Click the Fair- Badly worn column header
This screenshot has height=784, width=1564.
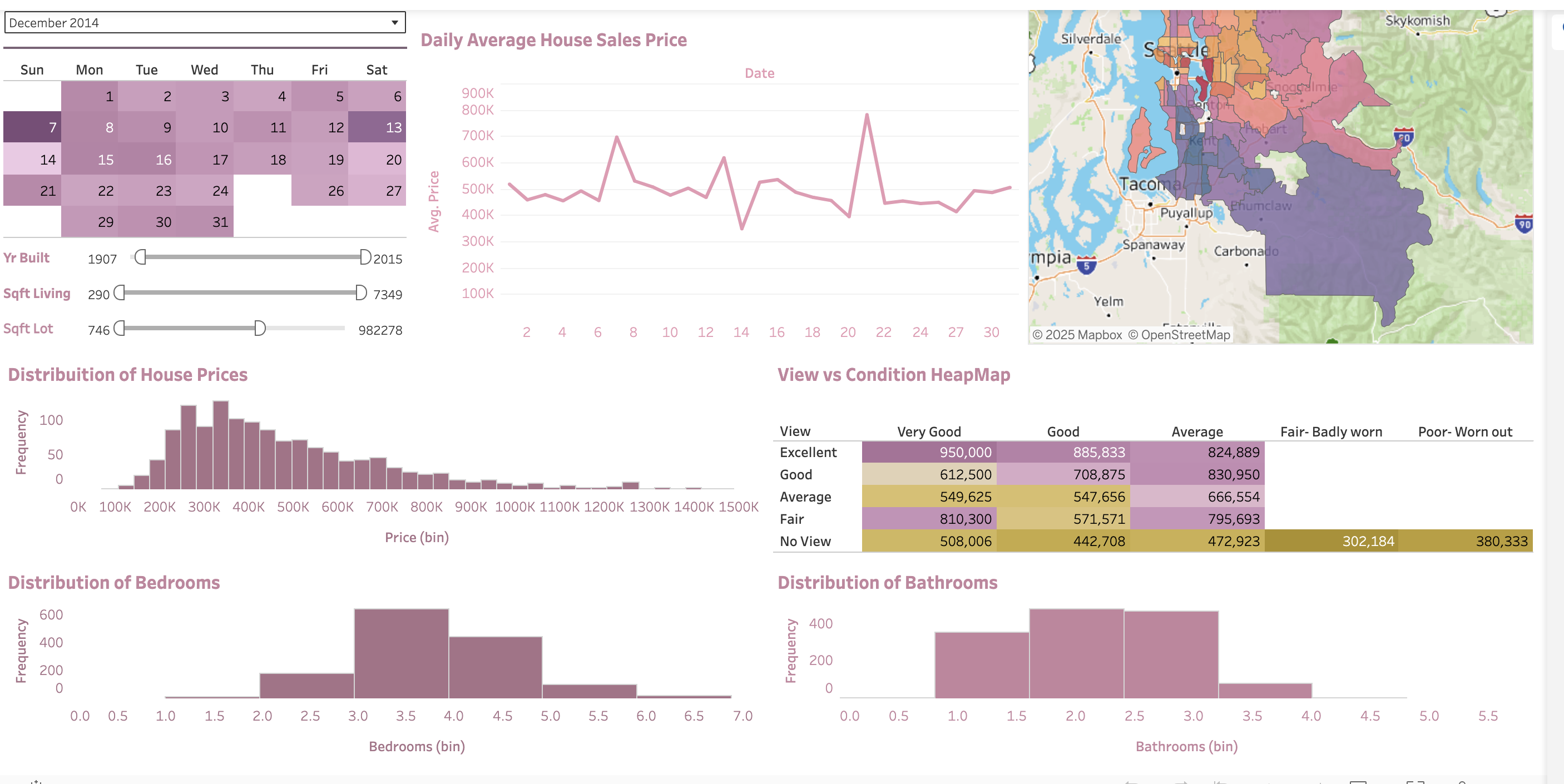tap(1331, 431)
